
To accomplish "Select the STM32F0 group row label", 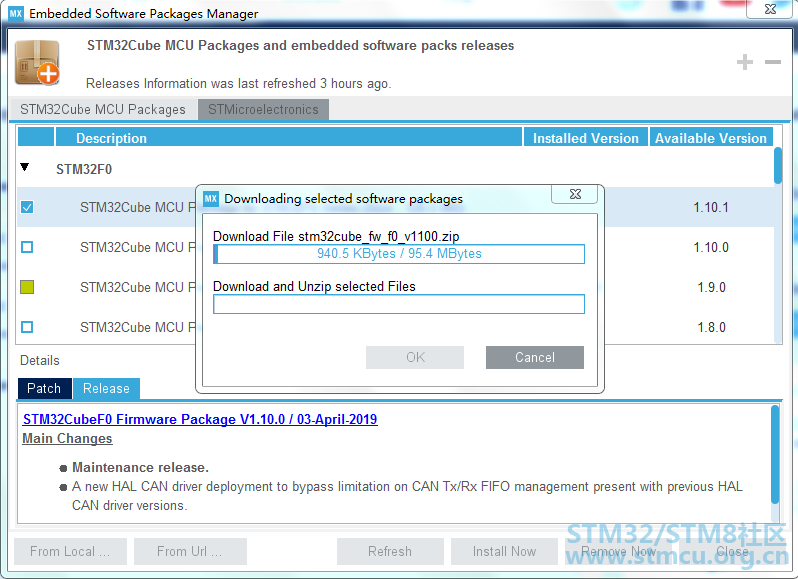I will pos(84,169).
